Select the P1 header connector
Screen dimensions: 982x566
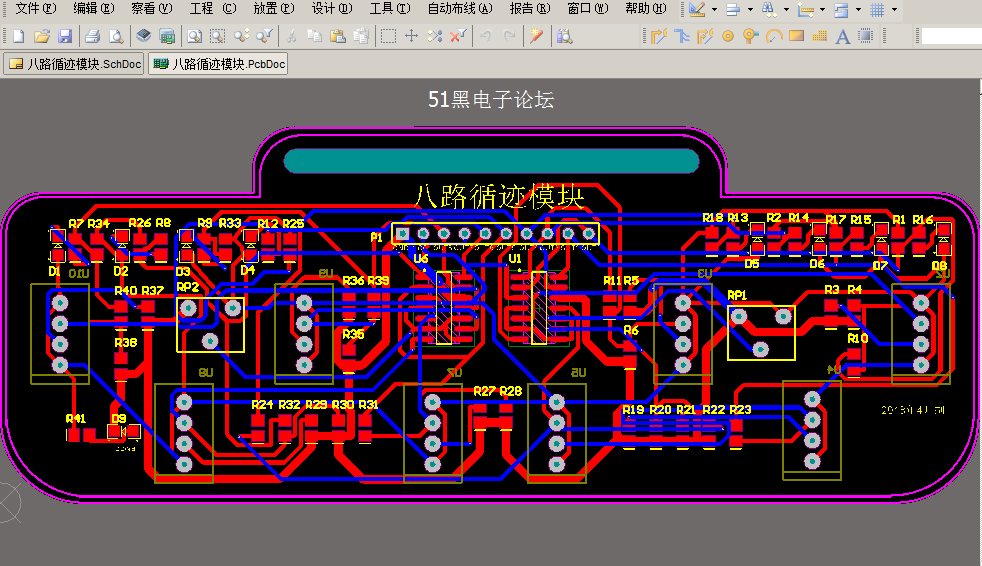click(x=495, y=234)
